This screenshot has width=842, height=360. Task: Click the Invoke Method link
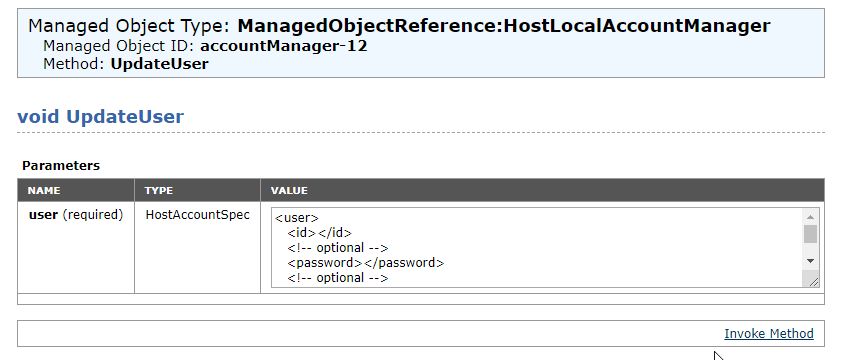point(768,334)
